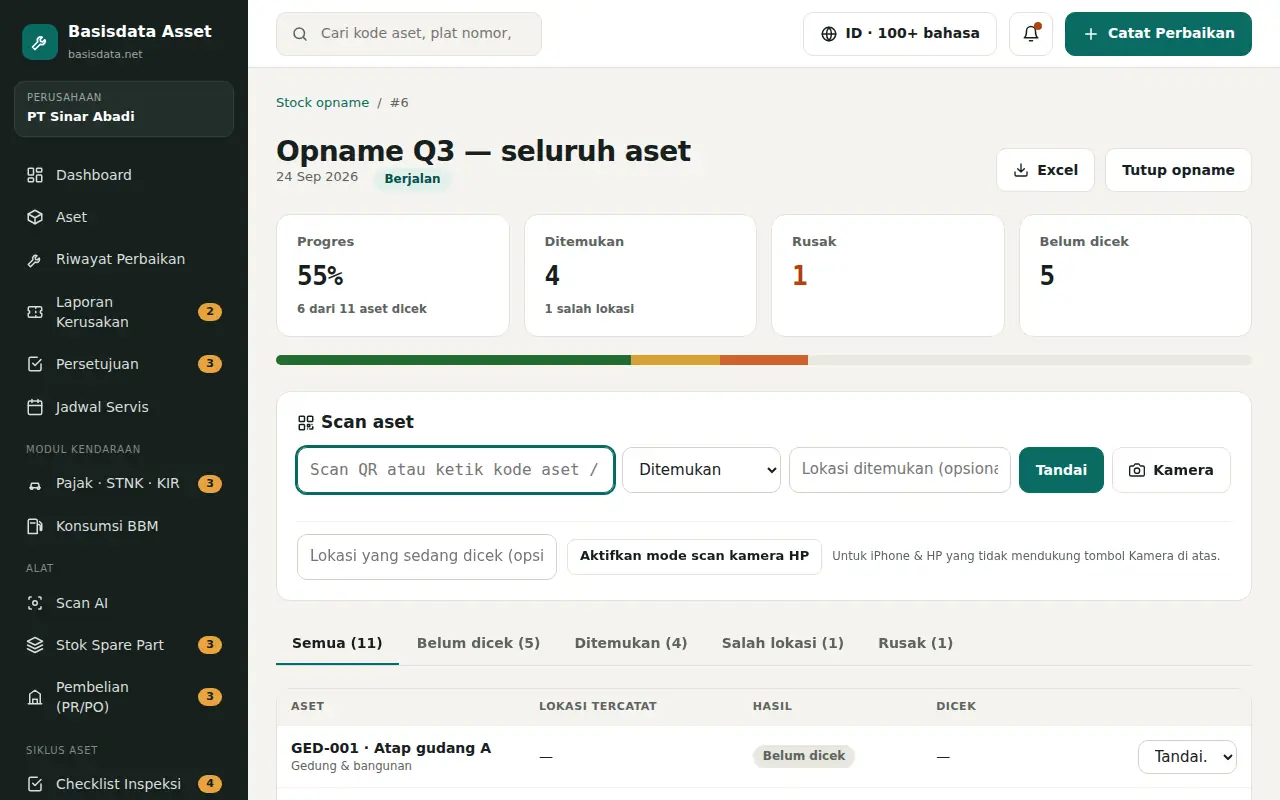Go to Aset in sidebar
The image size is (1280, 800).
[x=124, y=217]
